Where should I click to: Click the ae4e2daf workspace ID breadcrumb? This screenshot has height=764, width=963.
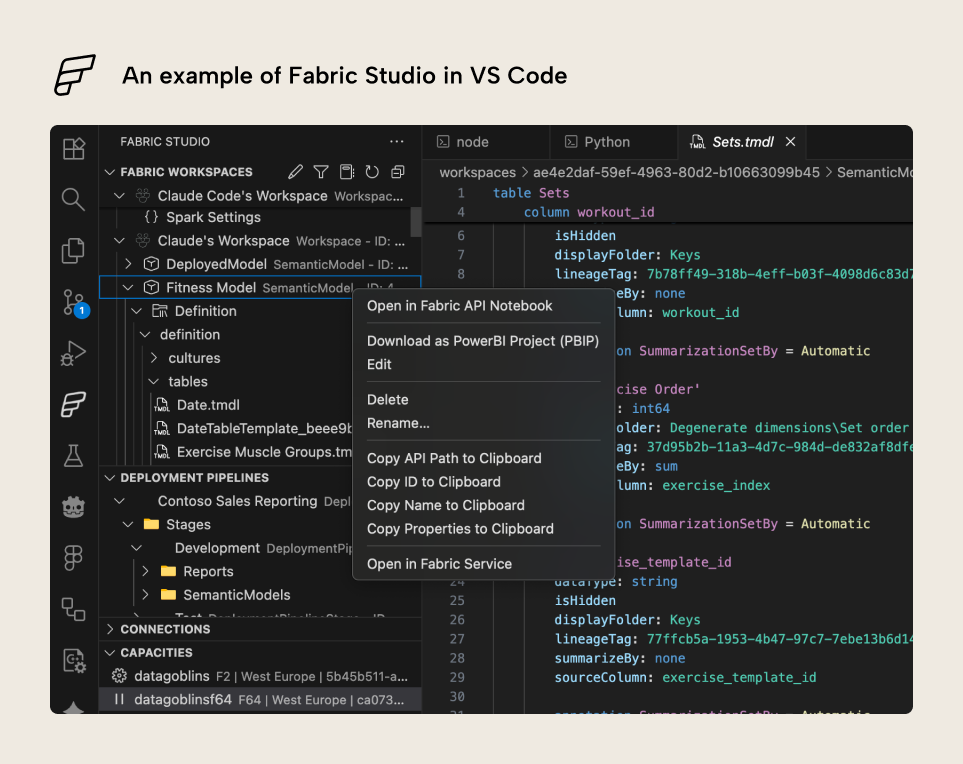pos(676,173)
